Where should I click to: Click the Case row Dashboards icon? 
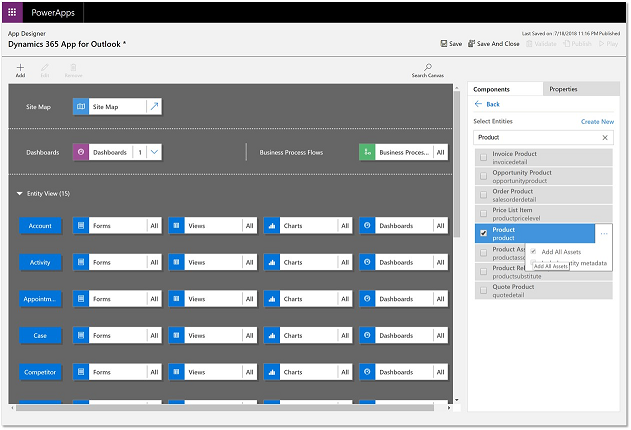(x=367, y=335)
